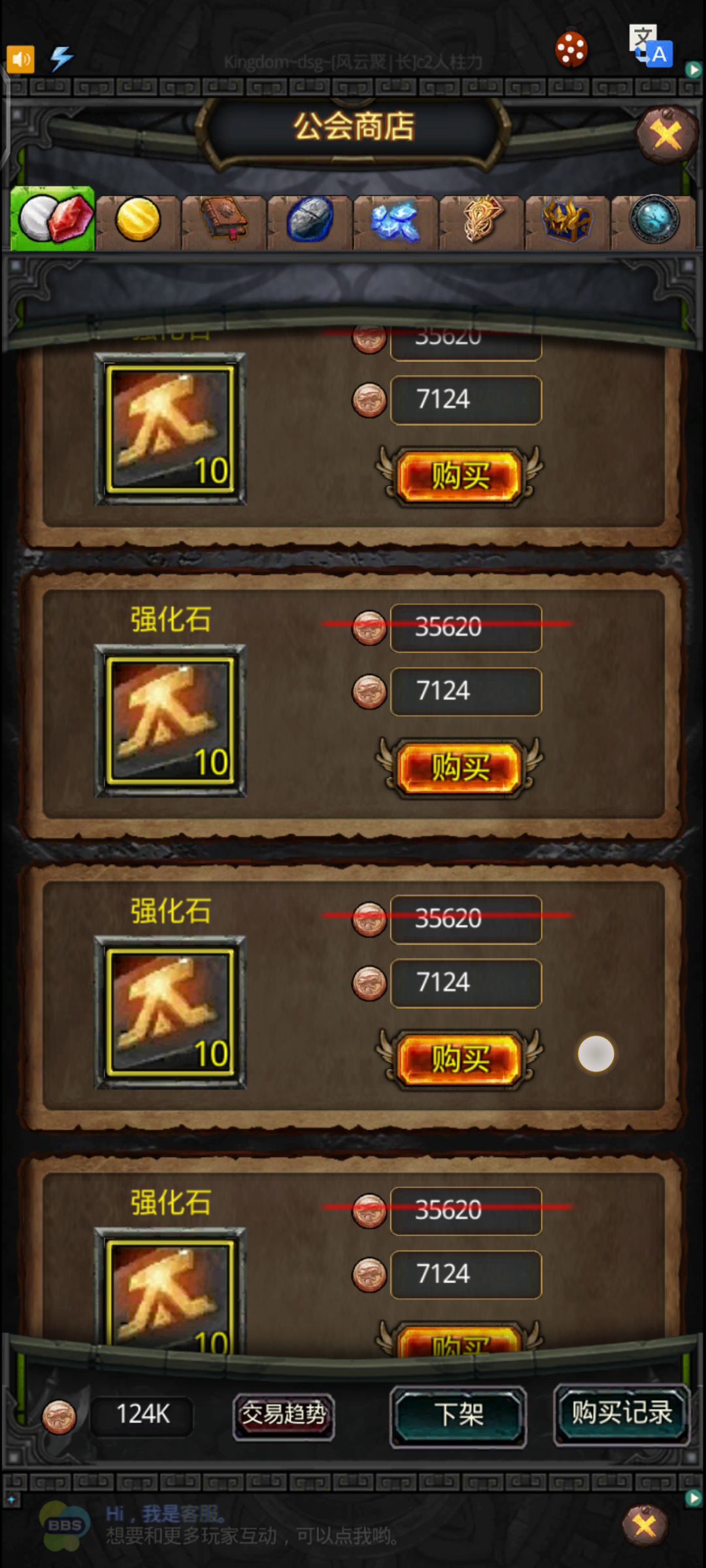Open the 交易趋势 trade trend view
706x1568 pixels.
284,1414
